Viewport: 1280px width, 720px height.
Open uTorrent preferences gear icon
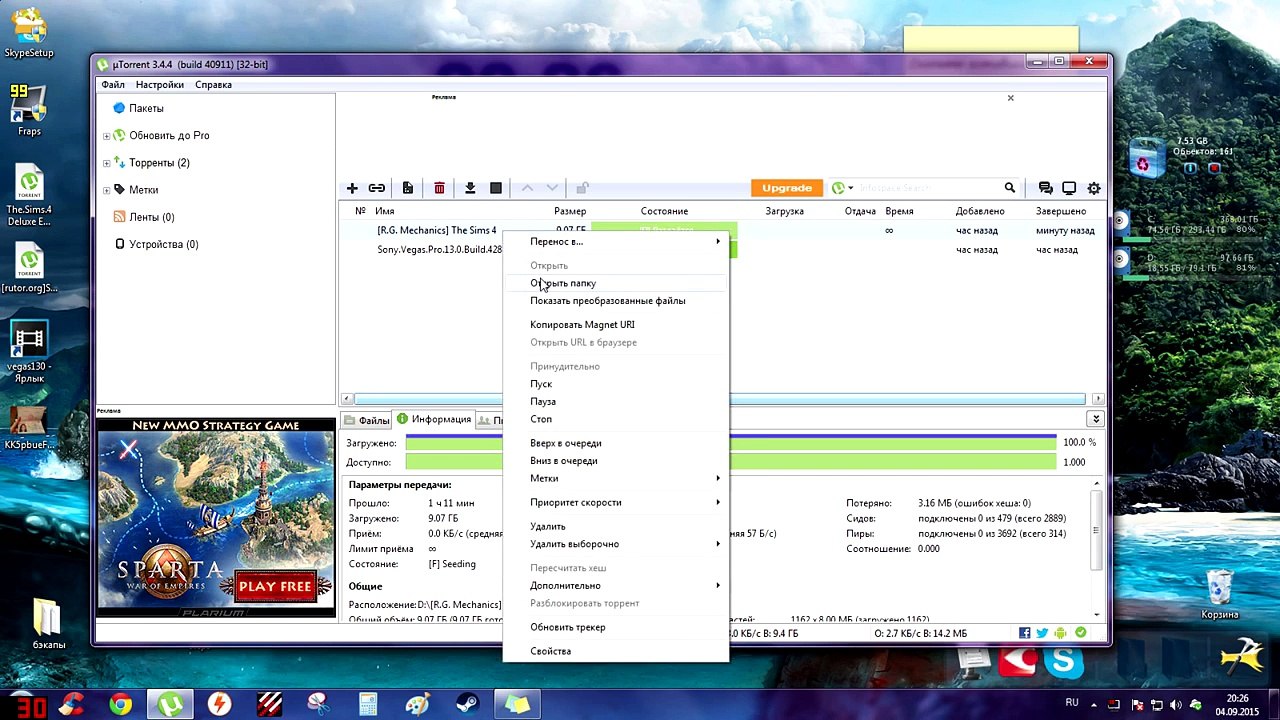(x=1094, y=188)
